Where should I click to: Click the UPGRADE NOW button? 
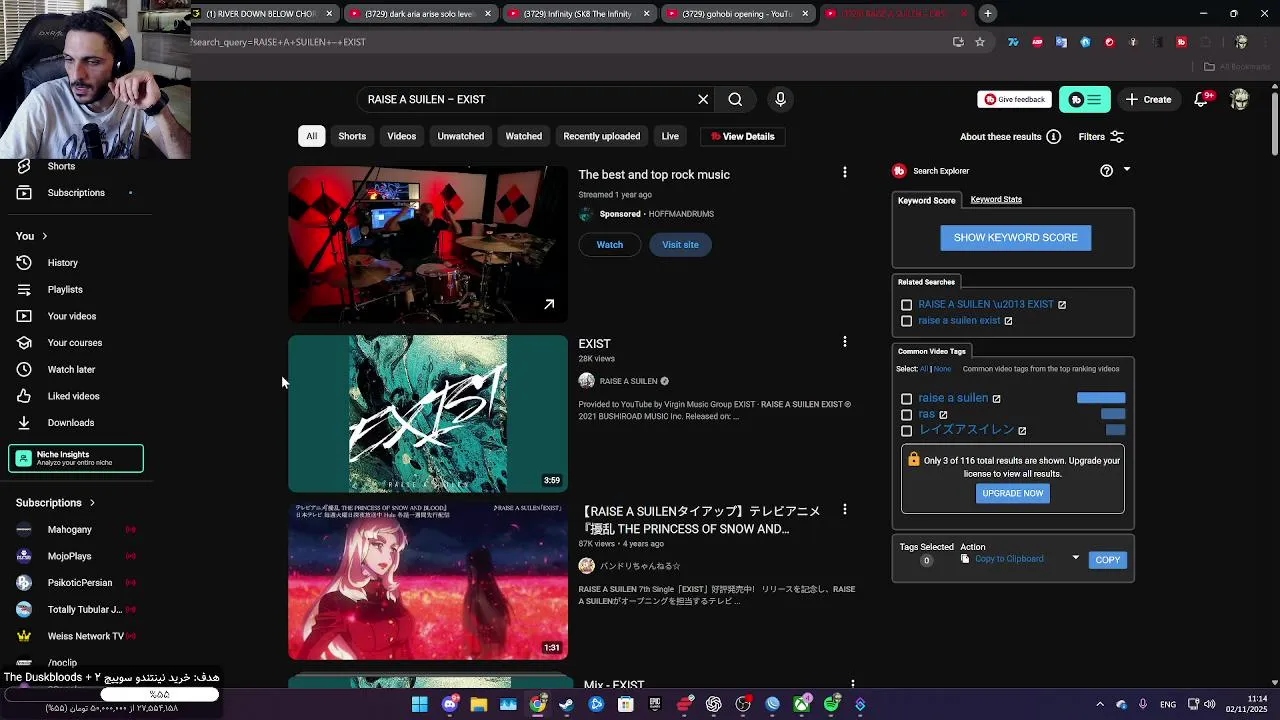pyautogui.click(x=1013, y=493)
